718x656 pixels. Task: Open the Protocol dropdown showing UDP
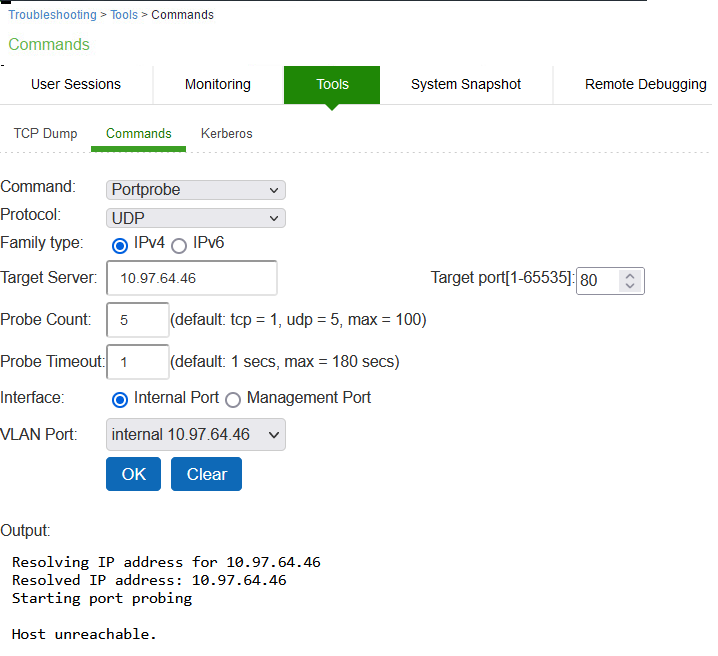(x=196, y=218)
